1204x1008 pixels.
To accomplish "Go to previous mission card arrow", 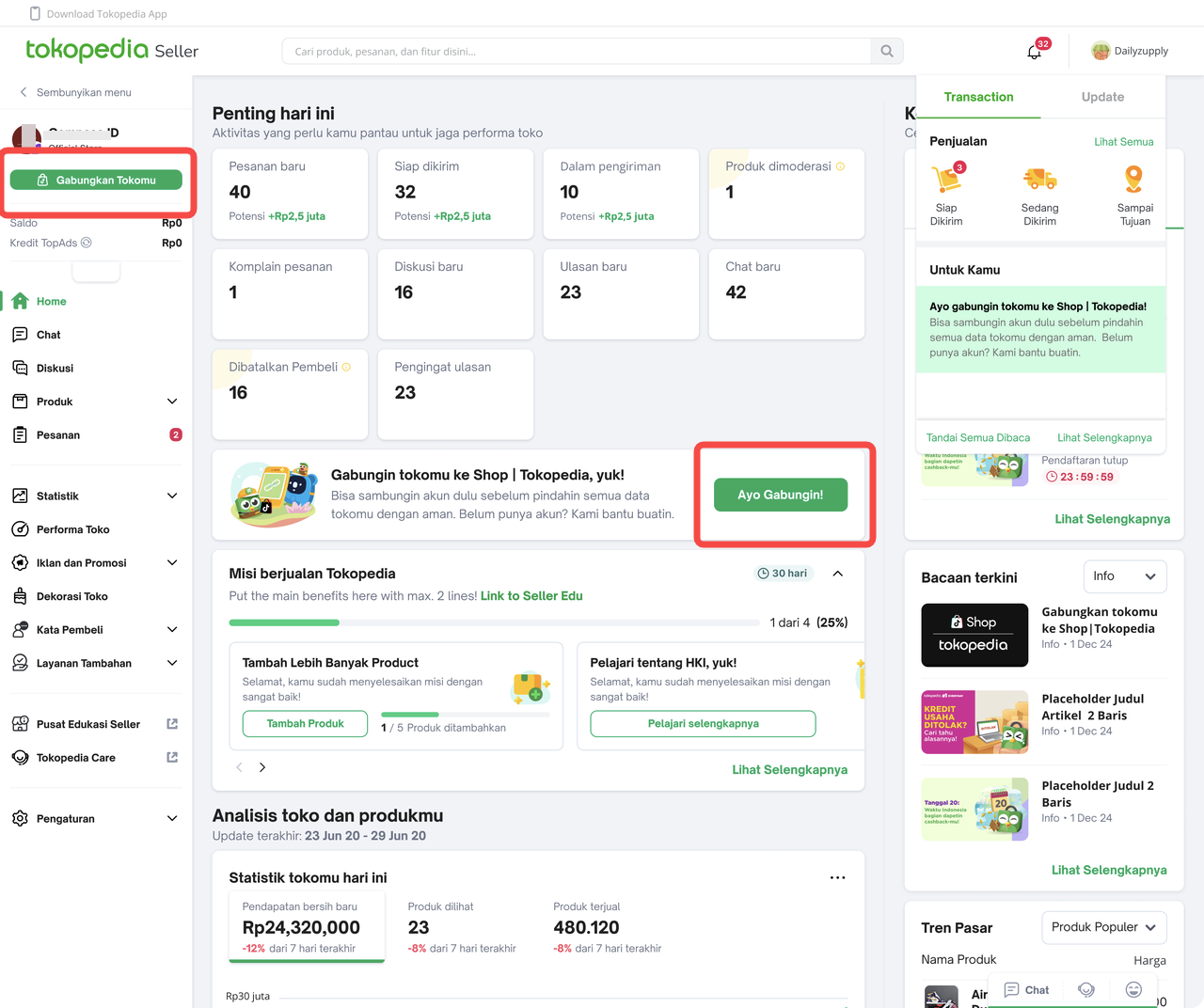I will click(x=239, y=767).
